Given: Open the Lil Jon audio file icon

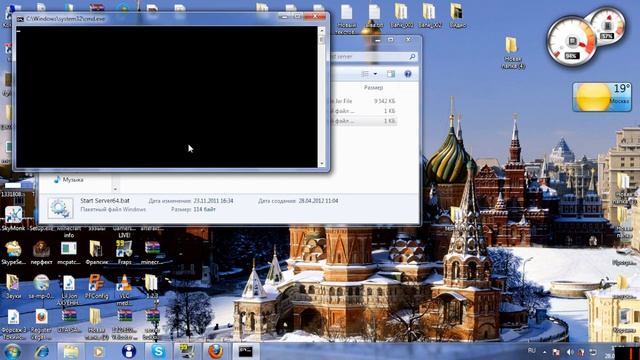Looking at the screenshot, I should tap(69, 289).
